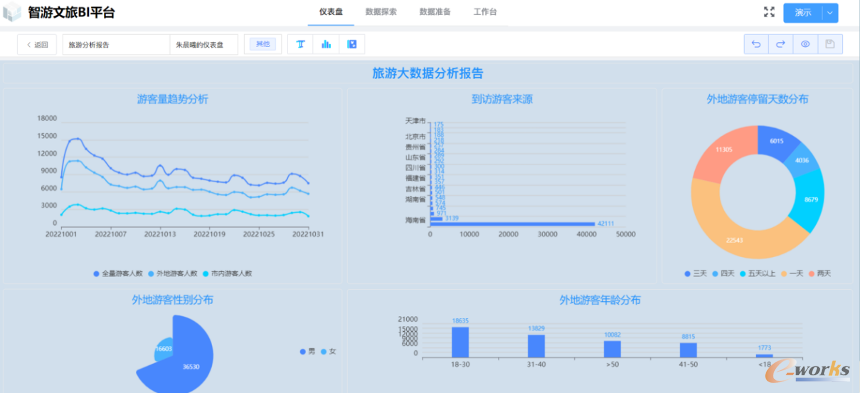Viewport: 860px width, 393px height.
Task: Click the 海南省 axis label
Action: 415,220
